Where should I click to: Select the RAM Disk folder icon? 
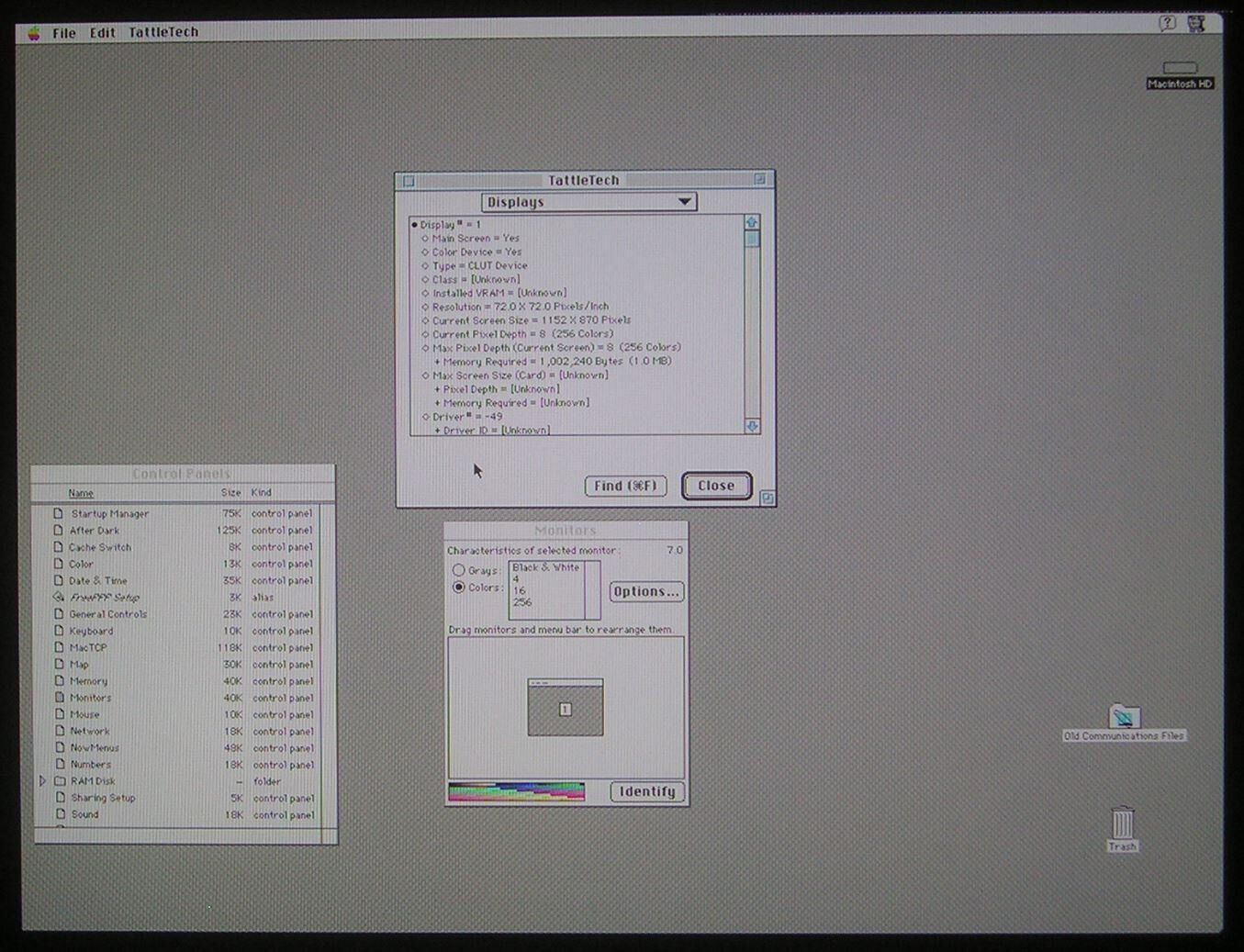click(60, 781)
